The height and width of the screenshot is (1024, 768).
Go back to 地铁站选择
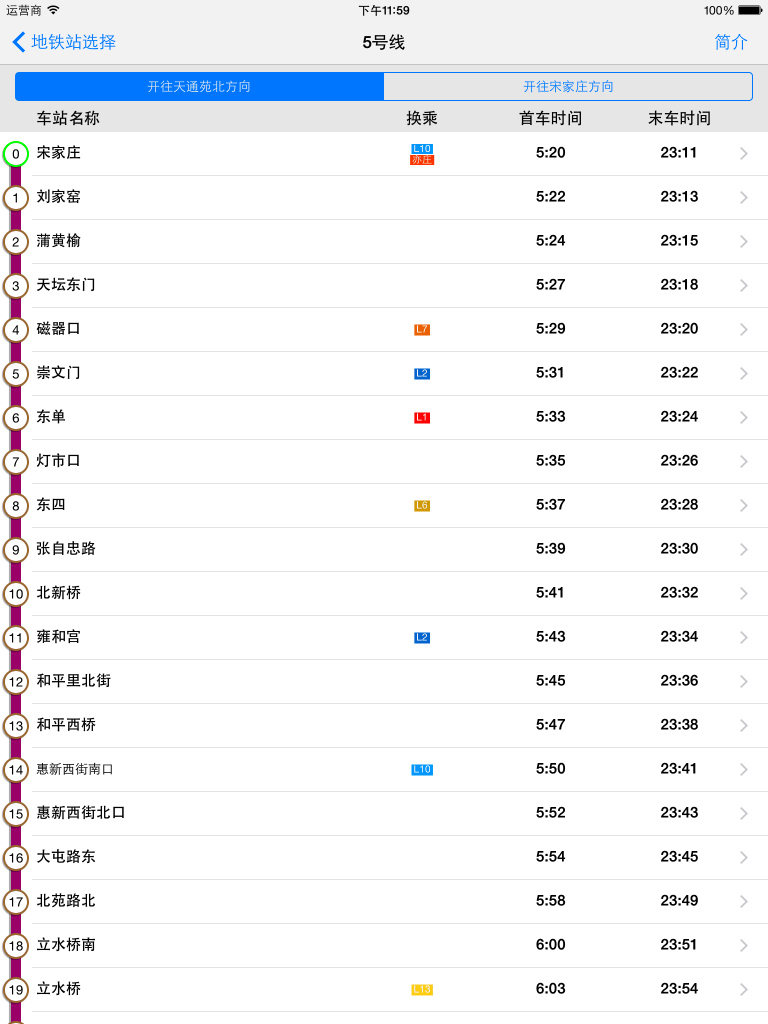point(64,42)
